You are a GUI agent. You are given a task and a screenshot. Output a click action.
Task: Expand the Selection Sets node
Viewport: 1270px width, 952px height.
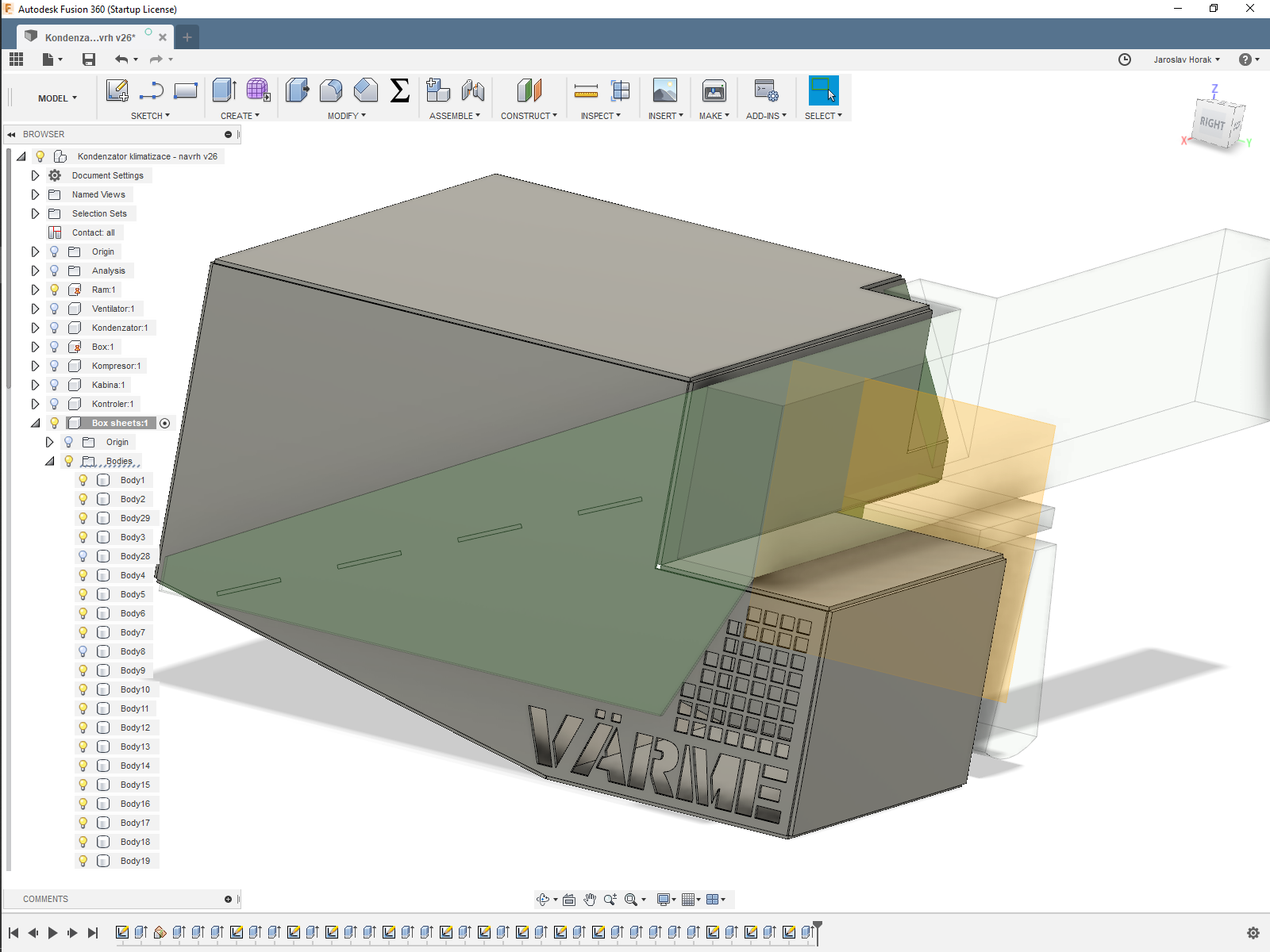pos(35,213)
